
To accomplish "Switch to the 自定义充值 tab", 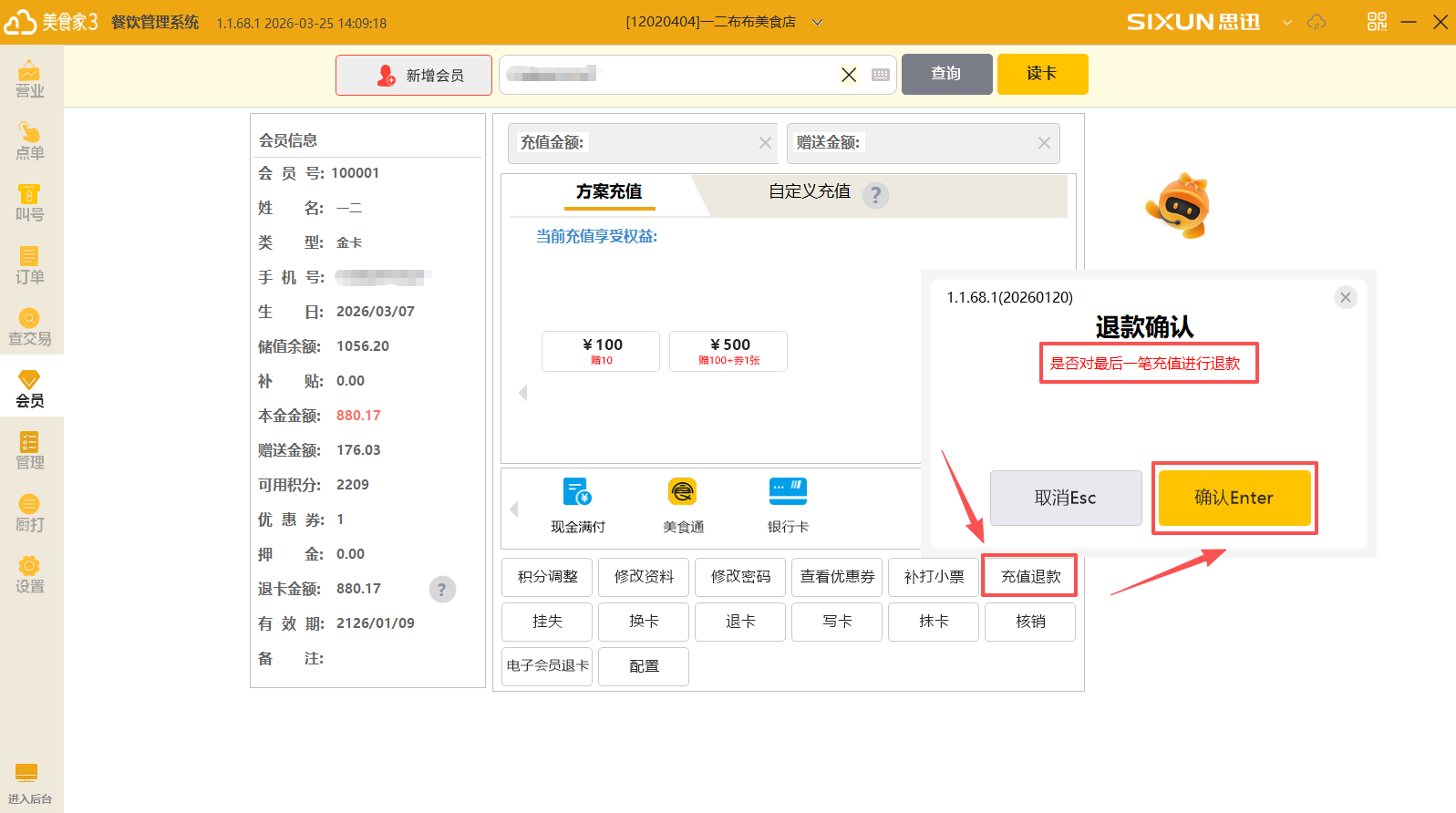I will point(809,192).
